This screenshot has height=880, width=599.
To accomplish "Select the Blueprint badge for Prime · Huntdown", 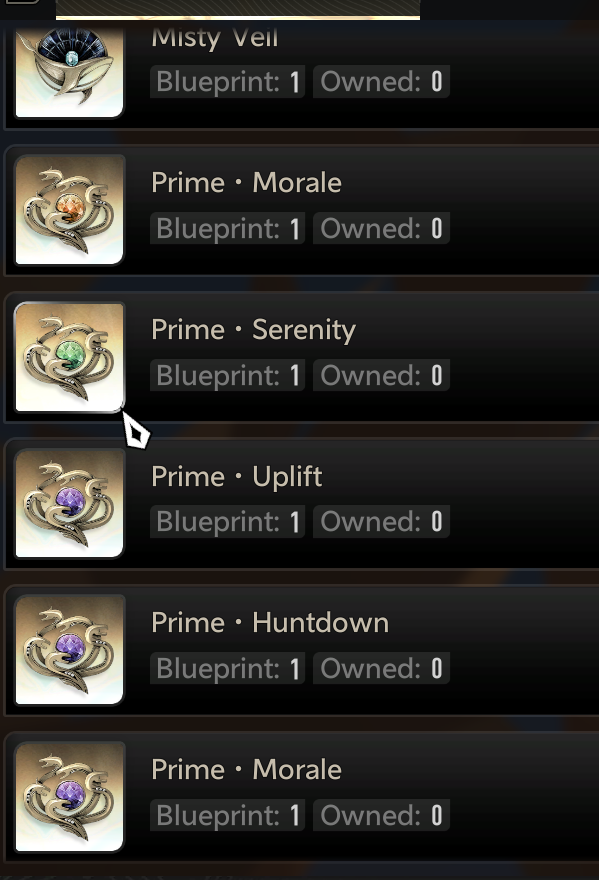I will (x=227, y=668).
